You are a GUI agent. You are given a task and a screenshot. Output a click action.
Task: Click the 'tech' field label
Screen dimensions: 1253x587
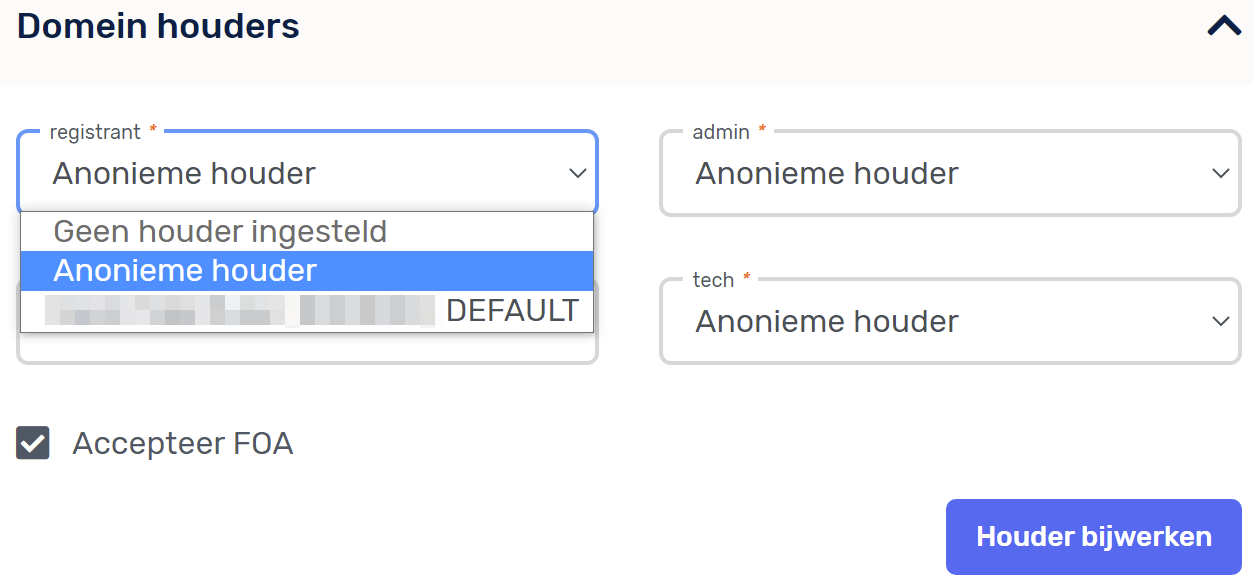pyautogui.click(x=713, y=280)
